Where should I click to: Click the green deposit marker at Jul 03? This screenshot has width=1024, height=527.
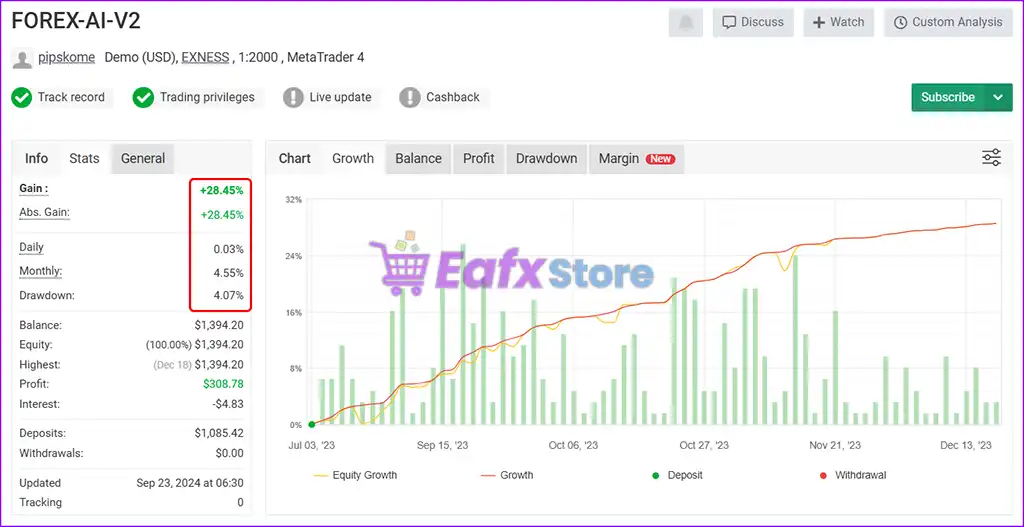(312, 424)
